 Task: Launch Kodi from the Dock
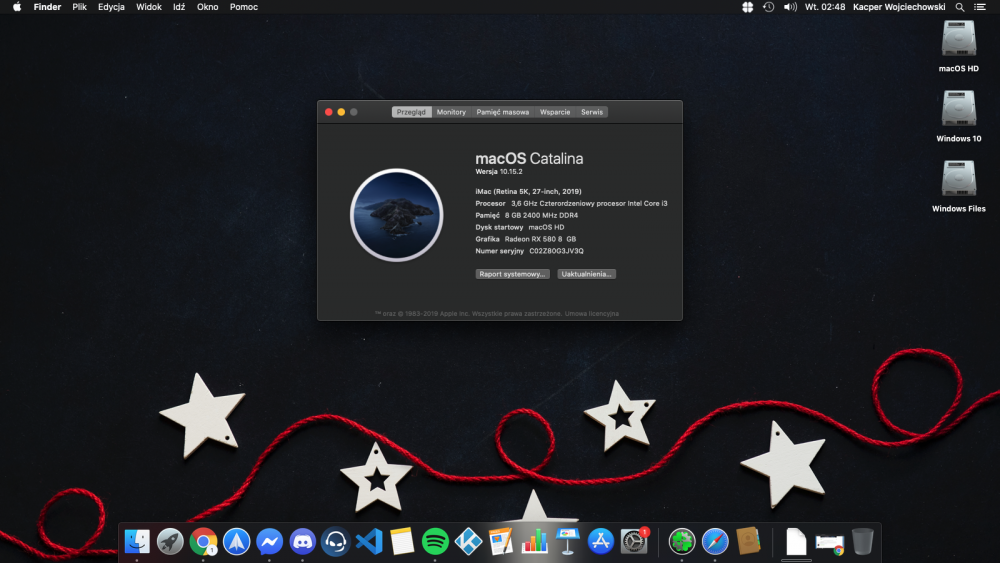[x=468, y=542]
